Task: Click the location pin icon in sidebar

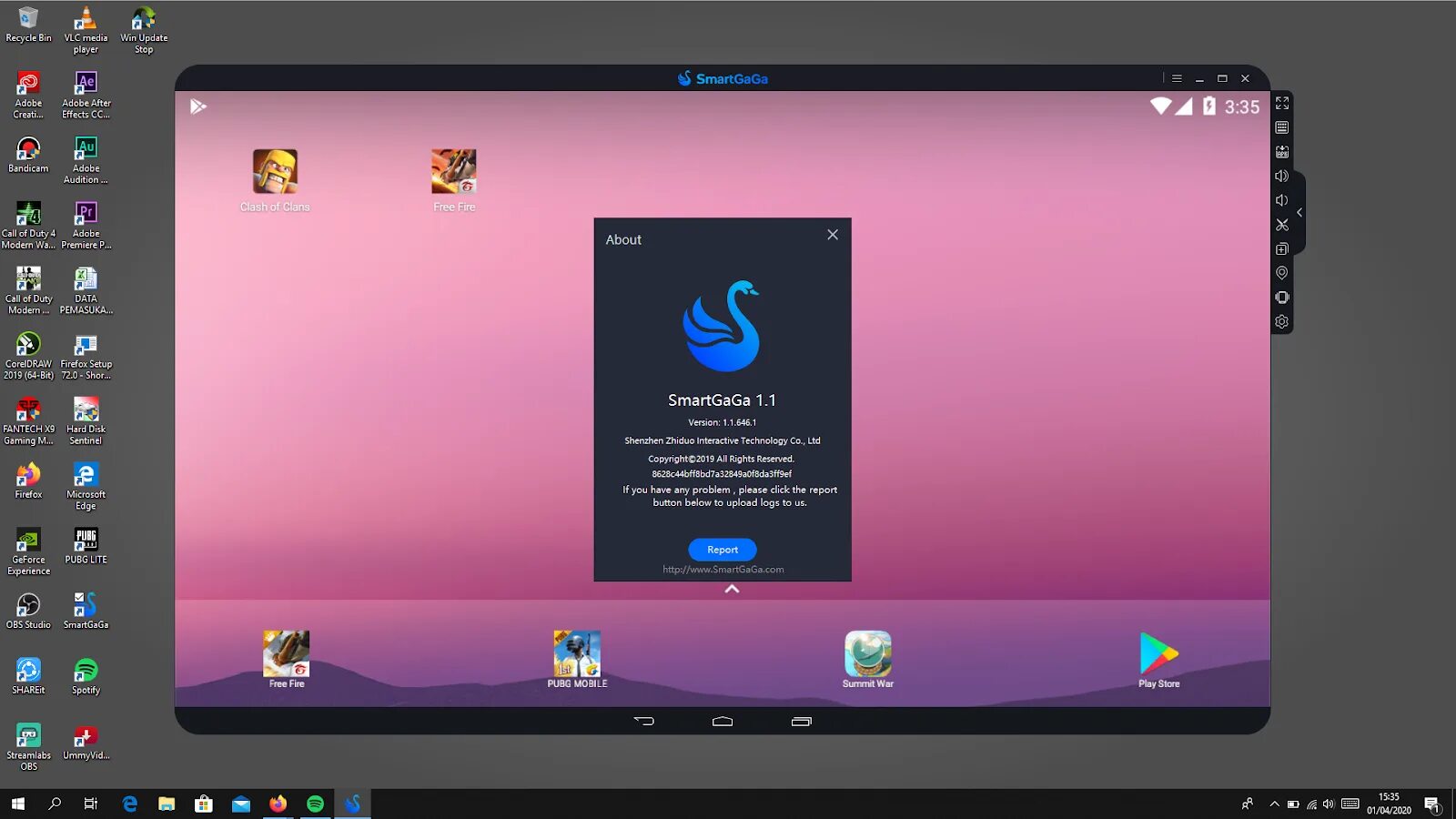Action: tap(1281, 273)
